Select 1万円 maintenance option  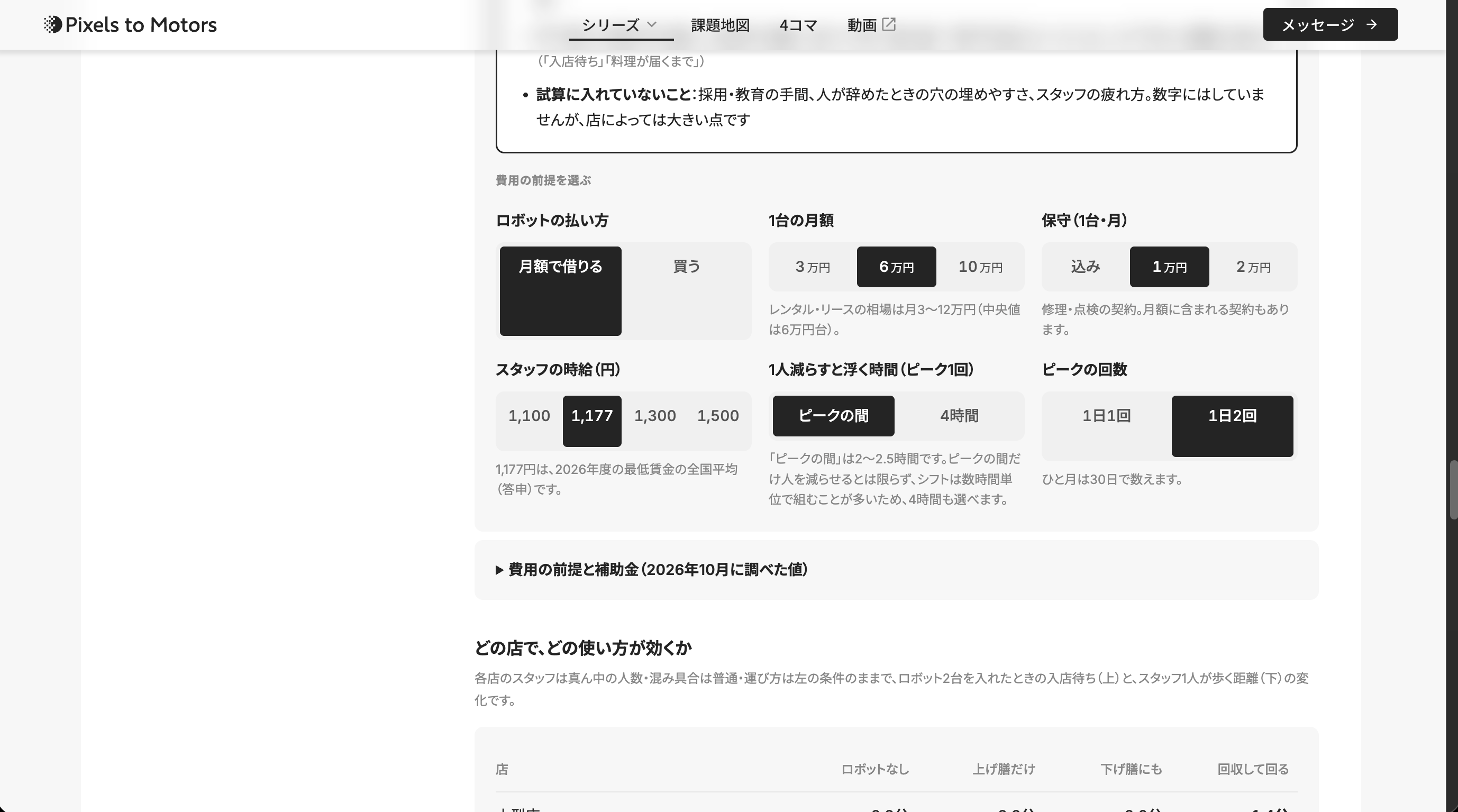coord(1169,267)
